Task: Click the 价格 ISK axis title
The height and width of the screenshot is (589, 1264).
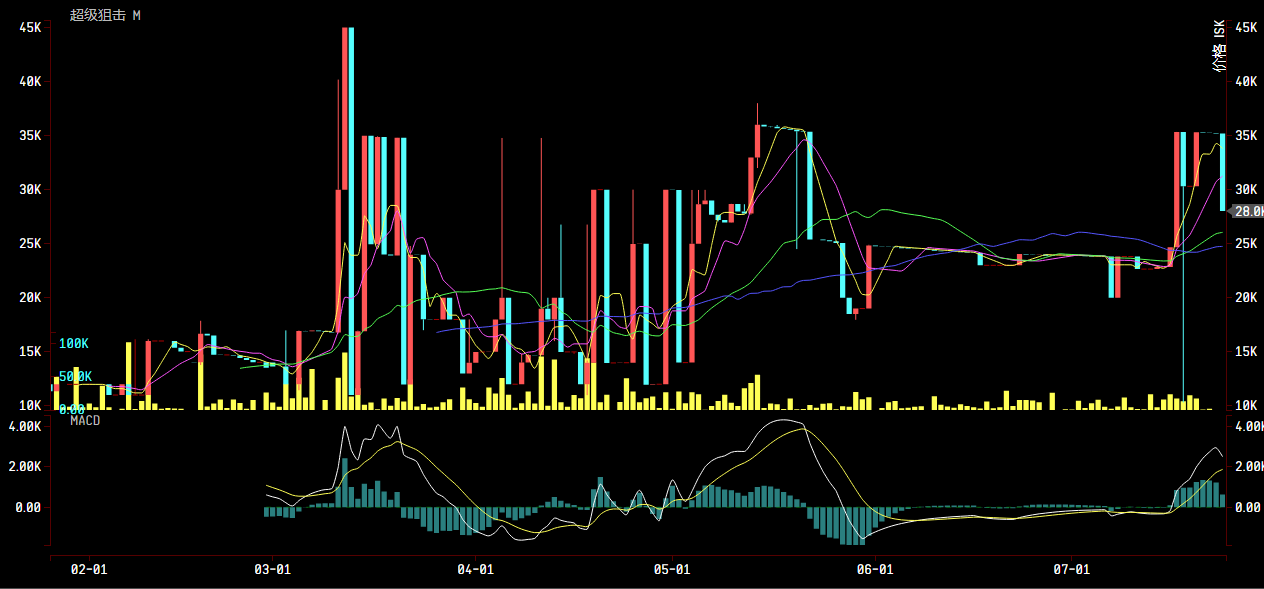Action: click(x=1219, y=46)
